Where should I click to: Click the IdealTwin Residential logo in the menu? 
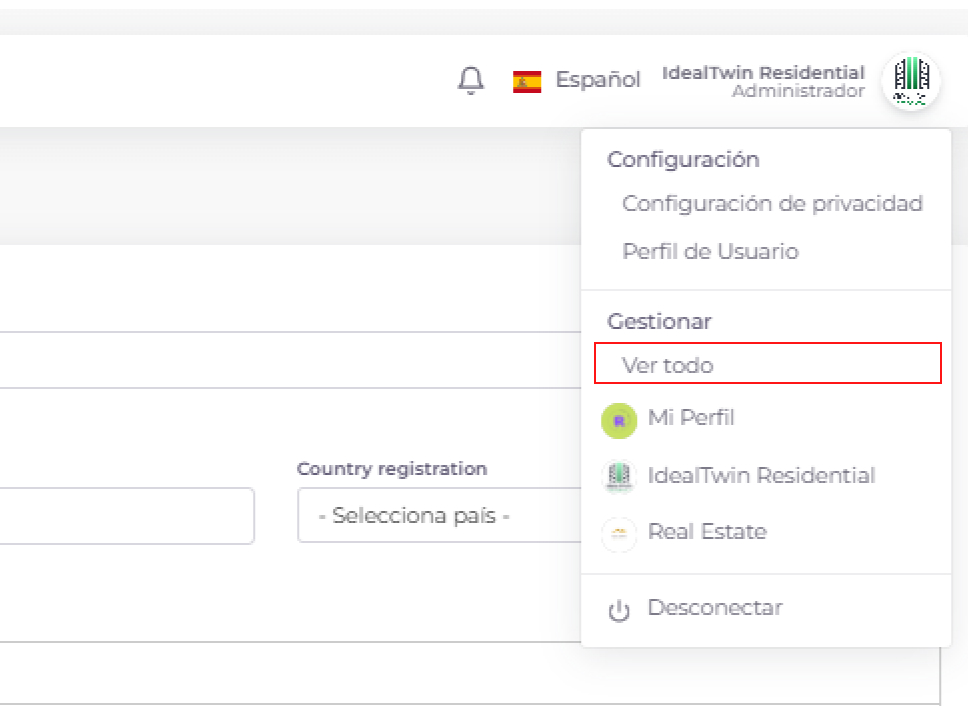point(619,477)
